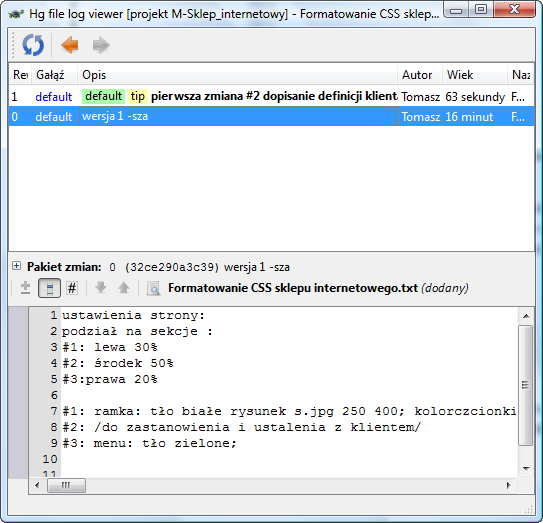Toggle the file view mode button
This screenshot has height=523, width=543.
[49, 288]
